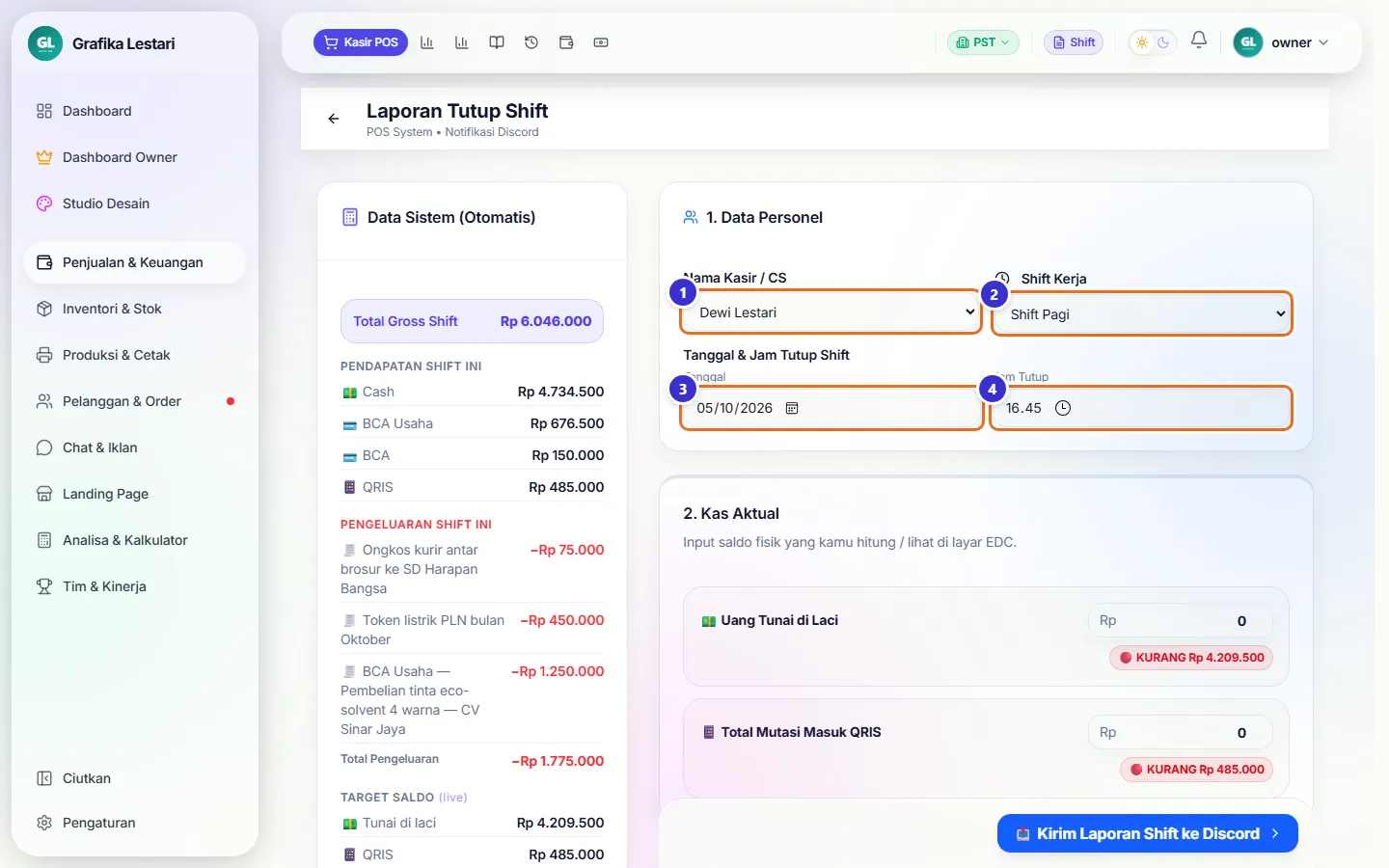Open the Shift Kerja dropdown showing Shift Pagi
The image size is (1389, 868).
tap(1142, 314)
